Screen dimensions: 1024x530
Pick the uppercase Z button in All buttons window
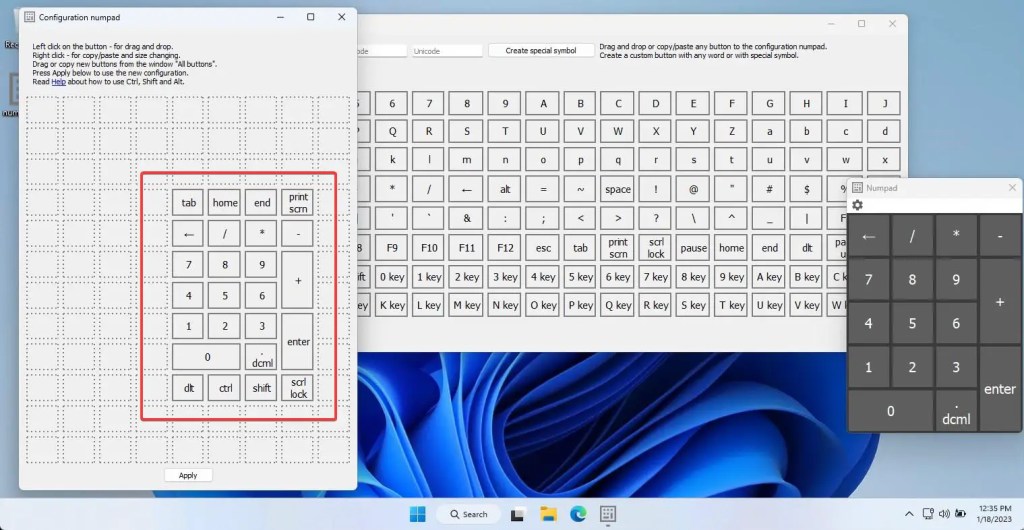[x=731, y=131]
